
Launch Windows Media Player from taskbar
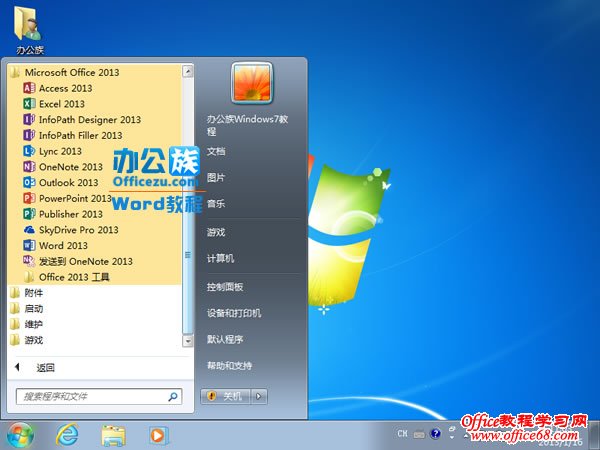click(158, 435)
